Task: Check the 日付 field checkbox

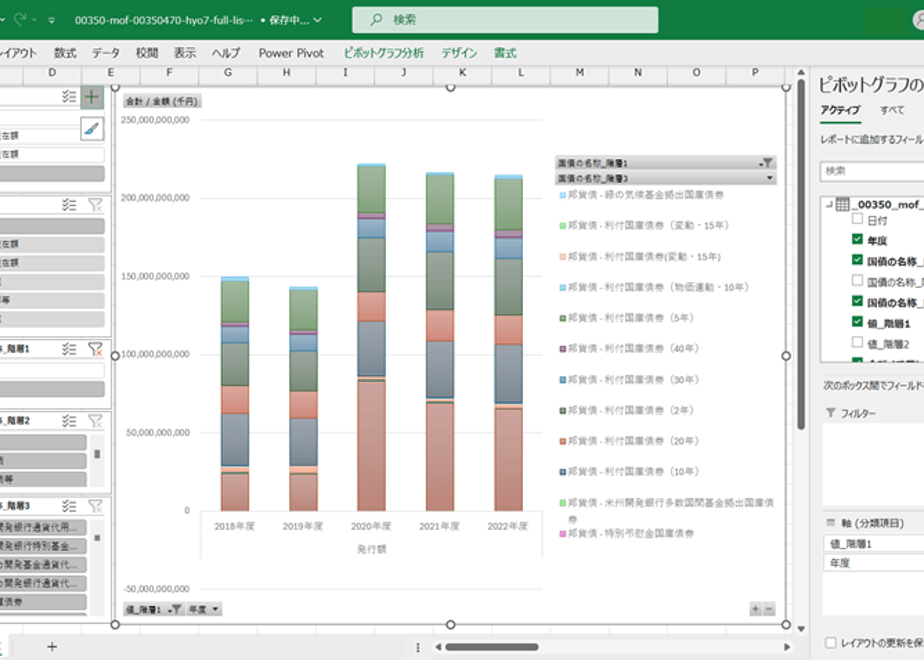Action: (x=857, y=219)
